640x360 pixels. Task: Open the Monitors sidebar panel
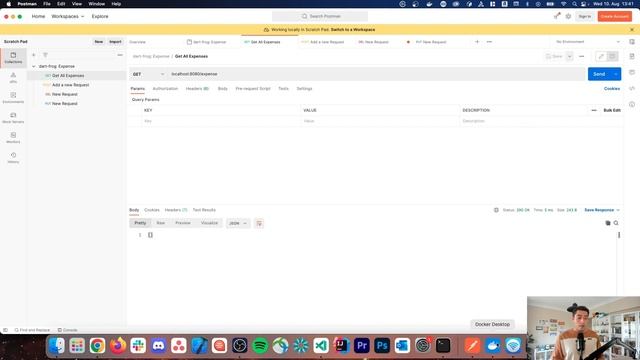click(x=13, y=138)
